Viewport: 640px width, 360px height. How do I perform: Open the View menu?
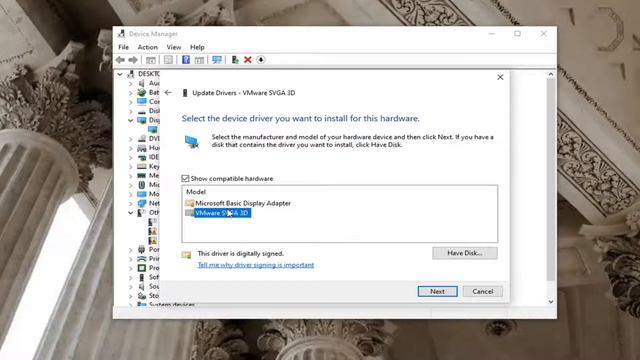(x=173, y=47)
